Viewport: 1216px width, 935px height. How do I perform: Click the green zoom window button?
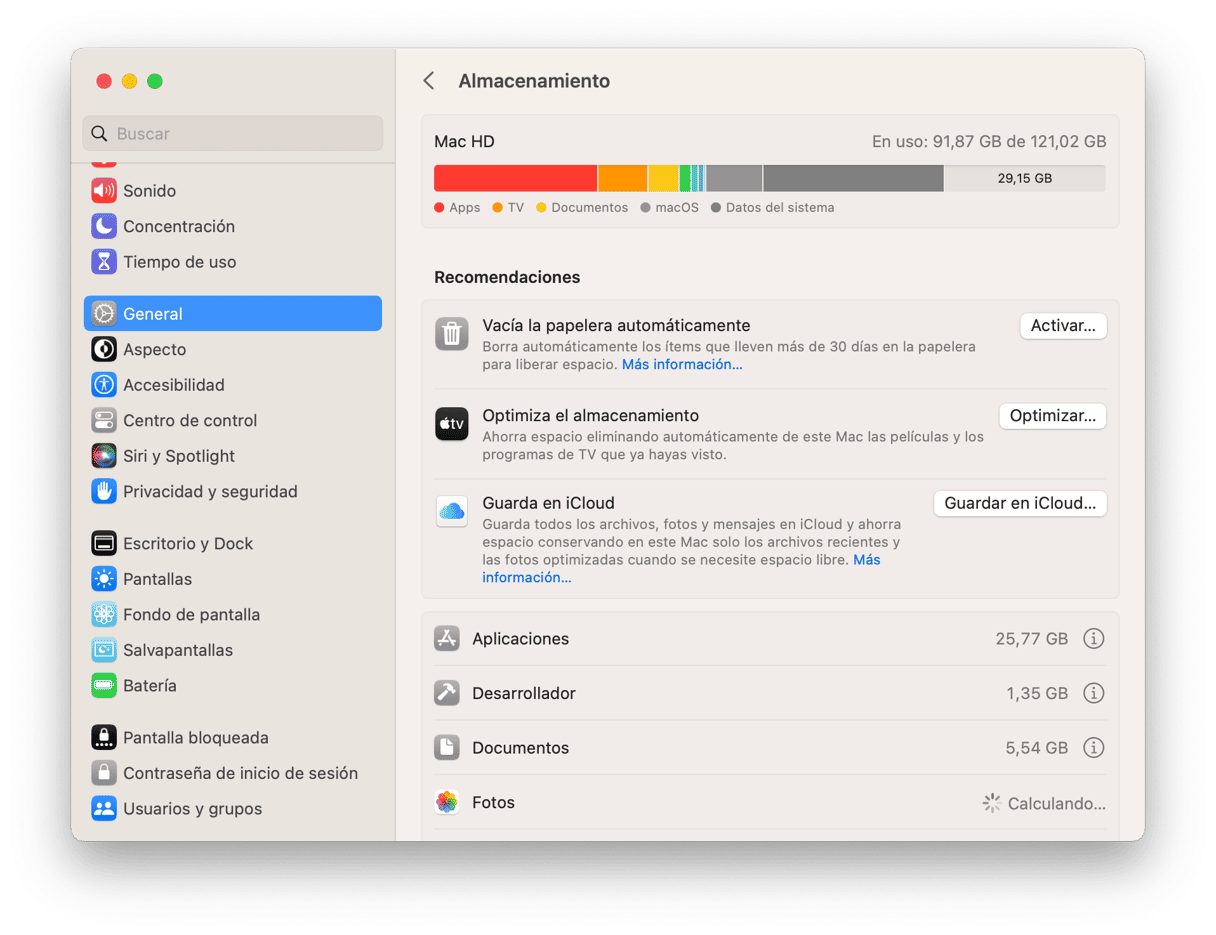click(155, 81)
